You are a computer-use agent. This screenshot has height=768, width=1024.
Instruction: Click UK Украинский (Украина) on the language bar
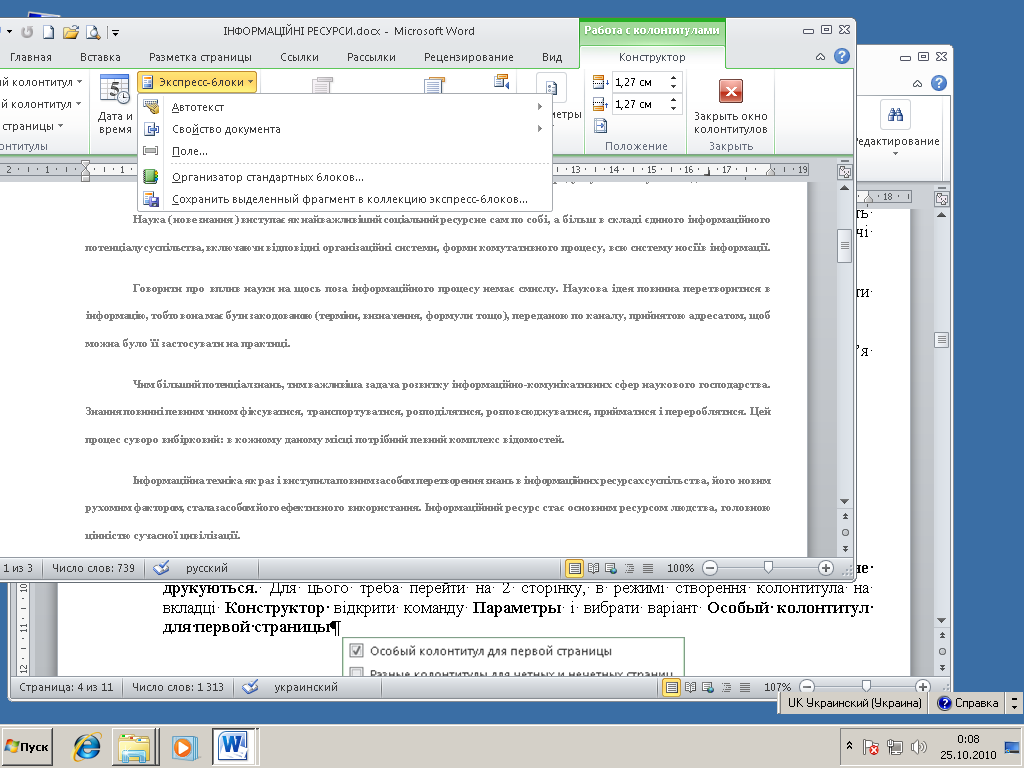click(854, 703)
